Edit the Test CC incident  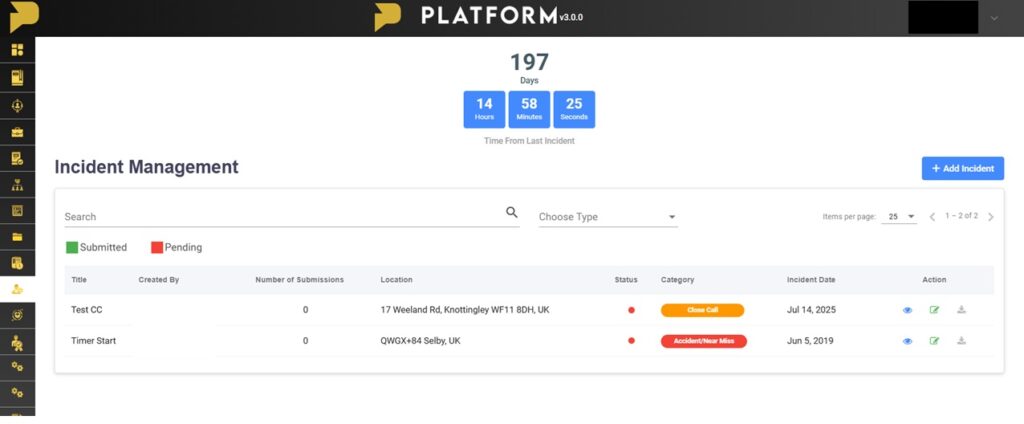934,310
